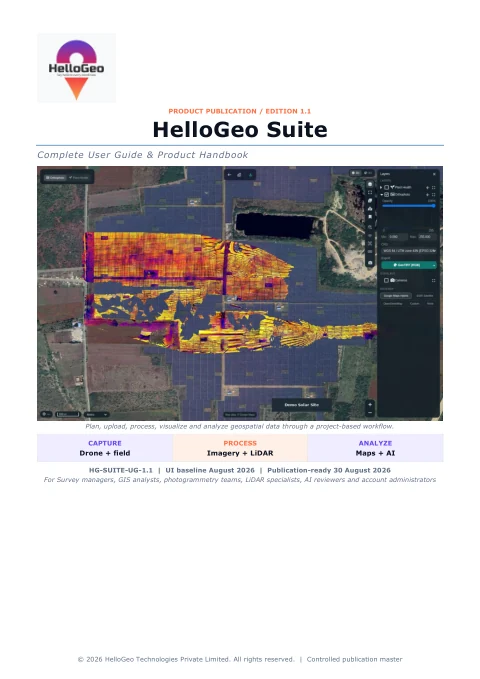Toggle the Cameras overlay checkbox

click(x=386, y=281)
